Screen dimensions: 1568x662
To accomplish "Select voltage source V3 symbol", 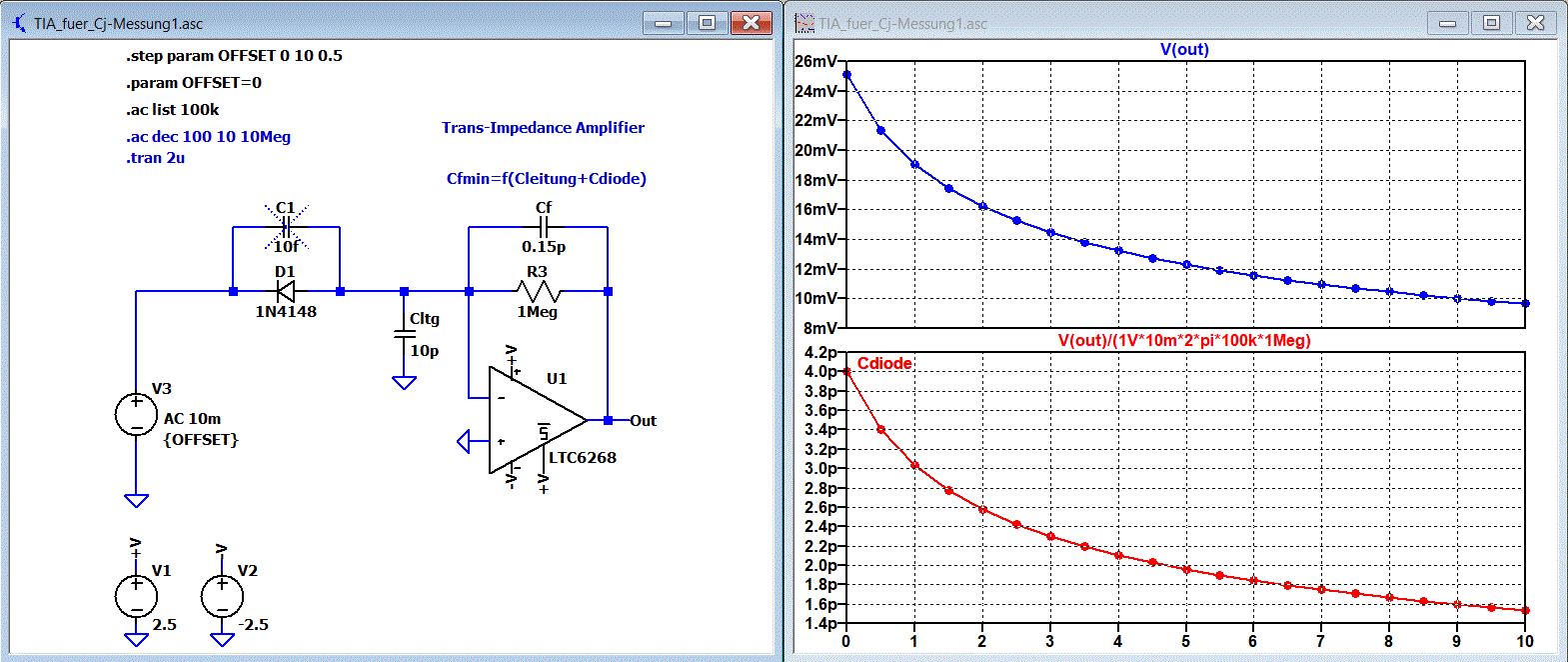I will tap(136, 414).
